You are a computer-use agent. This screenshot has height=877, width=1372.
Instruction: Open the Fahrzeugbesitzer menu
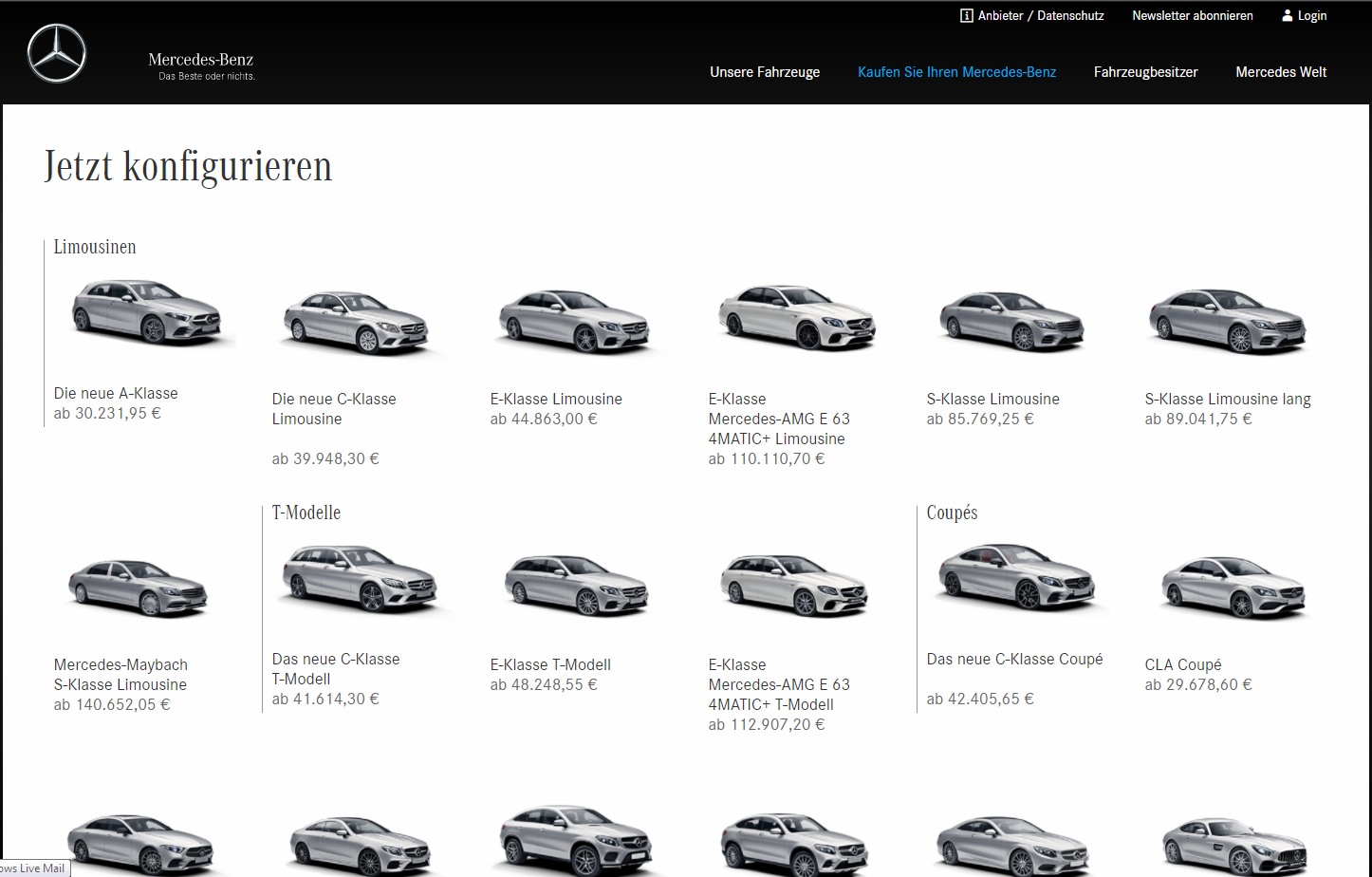click(x=1145, y=72)
